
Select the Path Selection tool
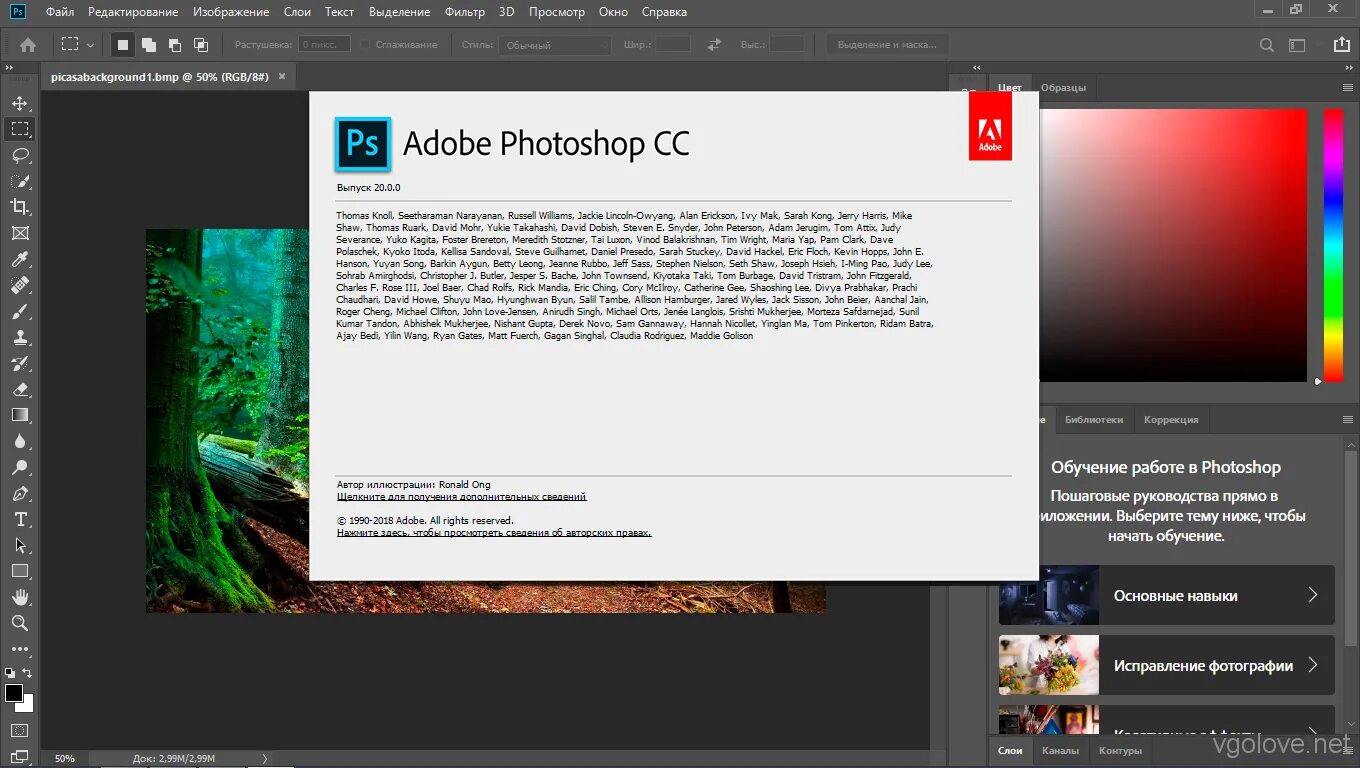20,545
